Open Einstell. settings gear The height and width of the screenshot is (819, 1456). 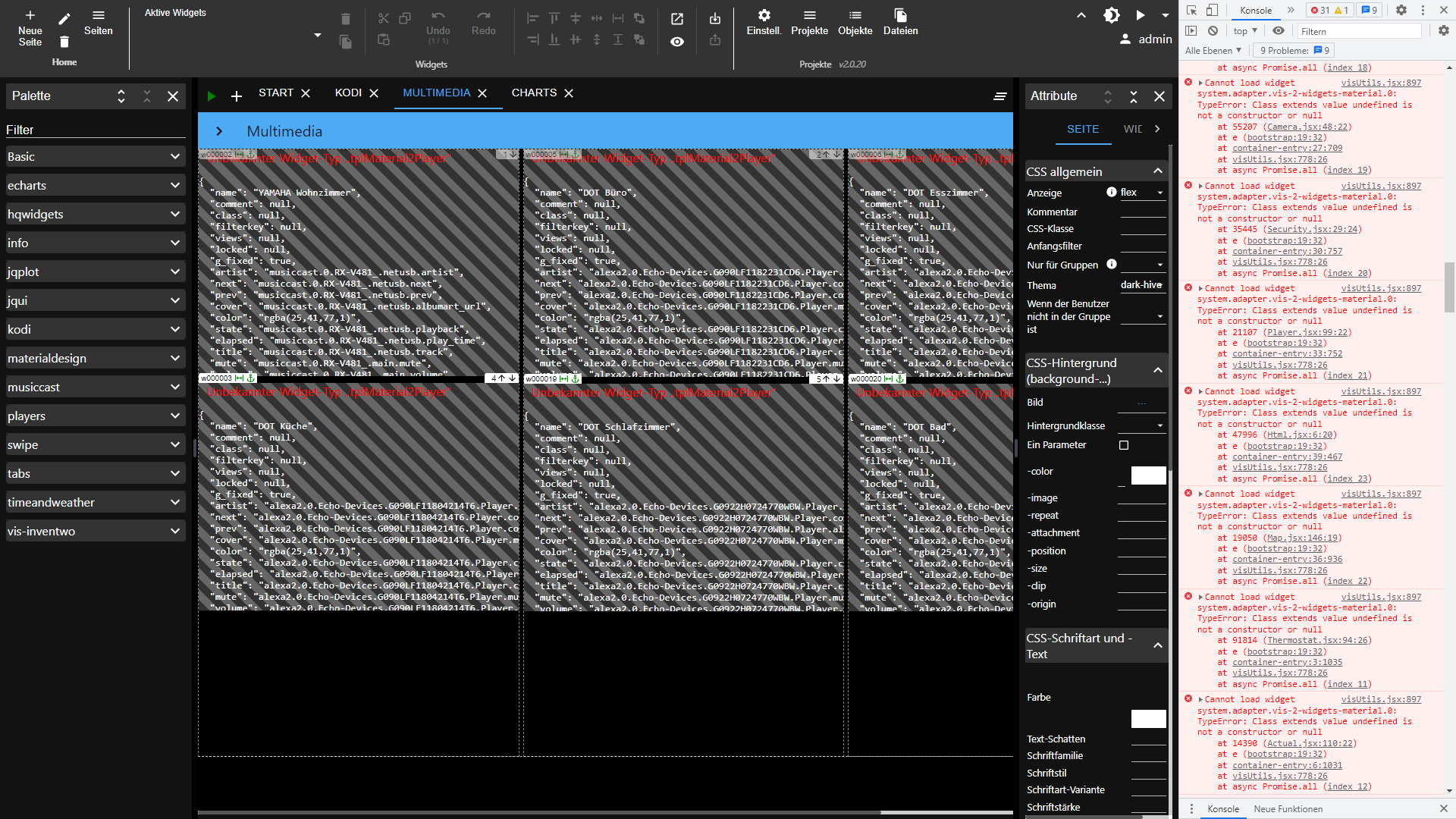(x=764, y=15)
